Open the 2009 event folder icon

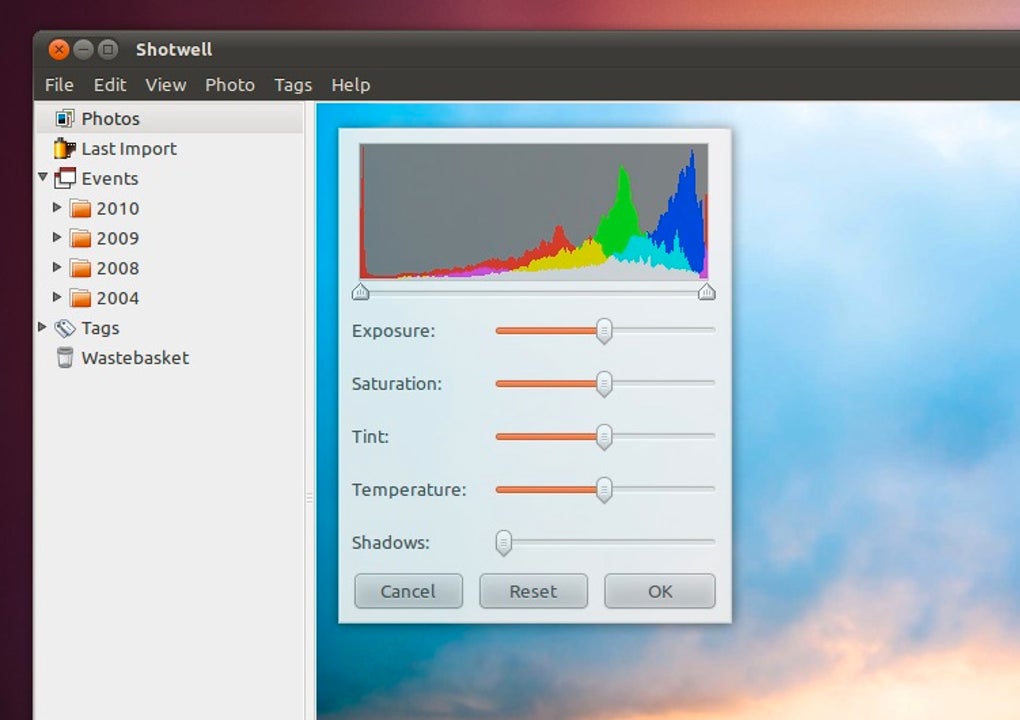80,239
